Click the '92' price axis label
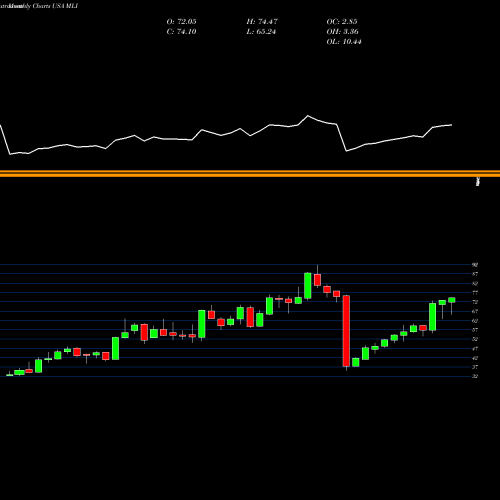The width and height of the screenshot is (500, 500). [475, 265]
